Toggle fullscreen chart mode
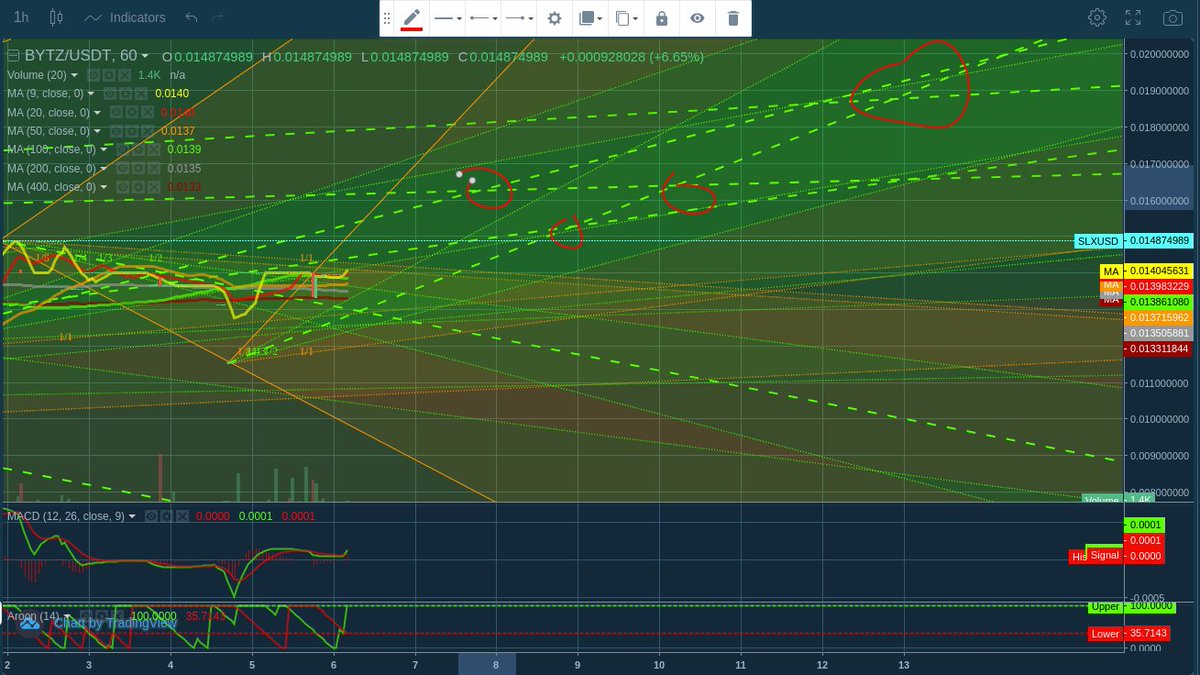Image resolution: width=1200 pixels, height=675 pixels. point(1133,18)
